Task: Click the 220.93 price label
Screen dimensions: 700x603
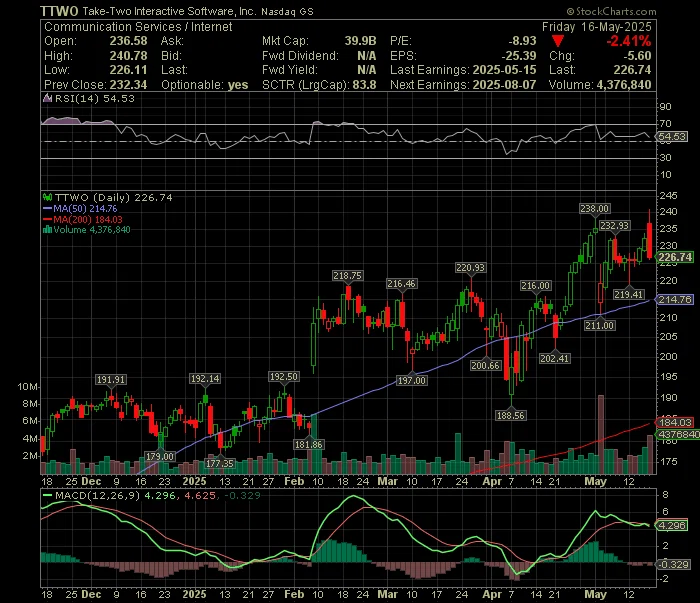Action: pyautogui.click(x=470, y=267)
